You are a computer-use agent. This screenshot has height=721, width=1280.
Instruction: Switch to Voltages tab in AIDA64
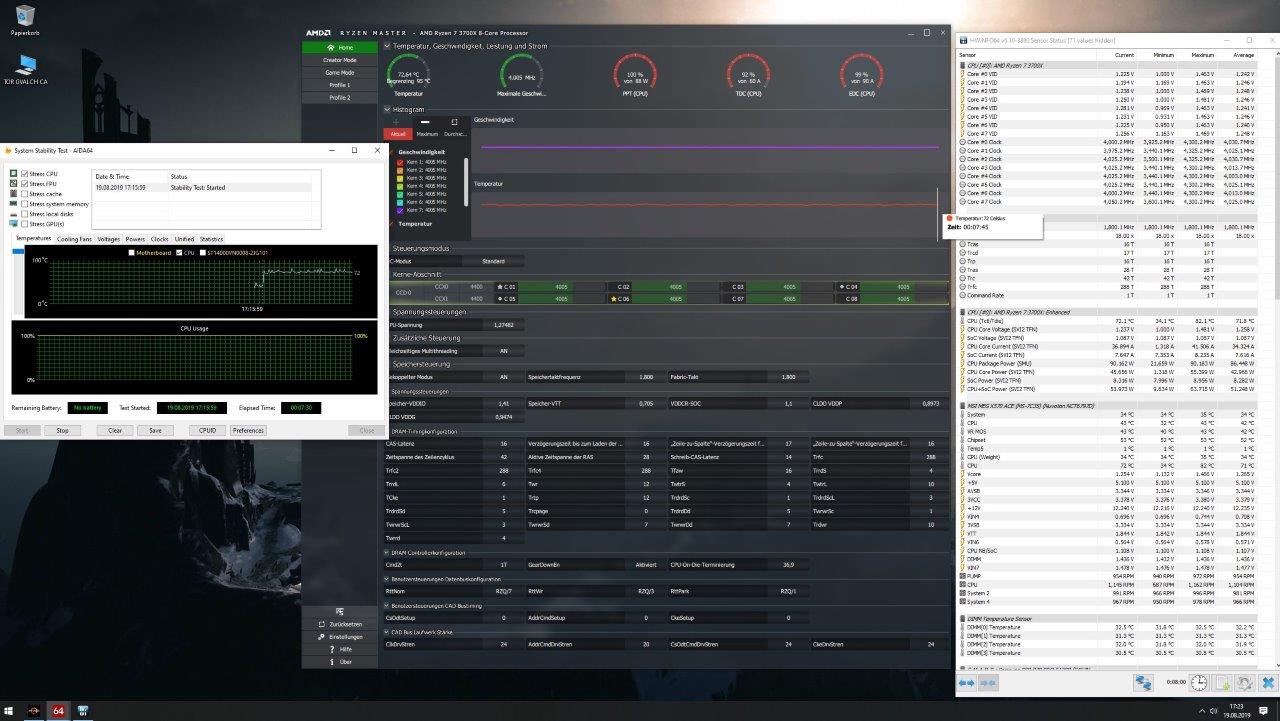click(109, 239)
